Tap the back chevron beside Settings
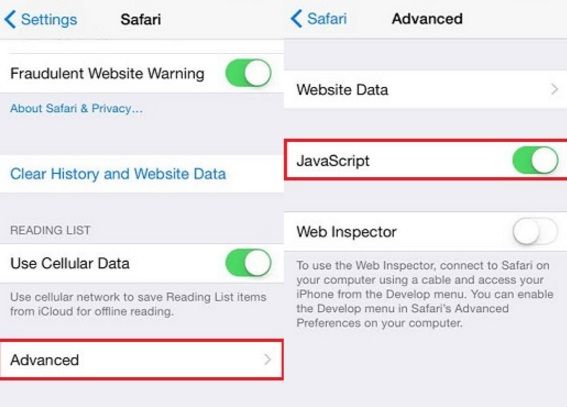Screen dimensions: 567x407 point(10,19)
